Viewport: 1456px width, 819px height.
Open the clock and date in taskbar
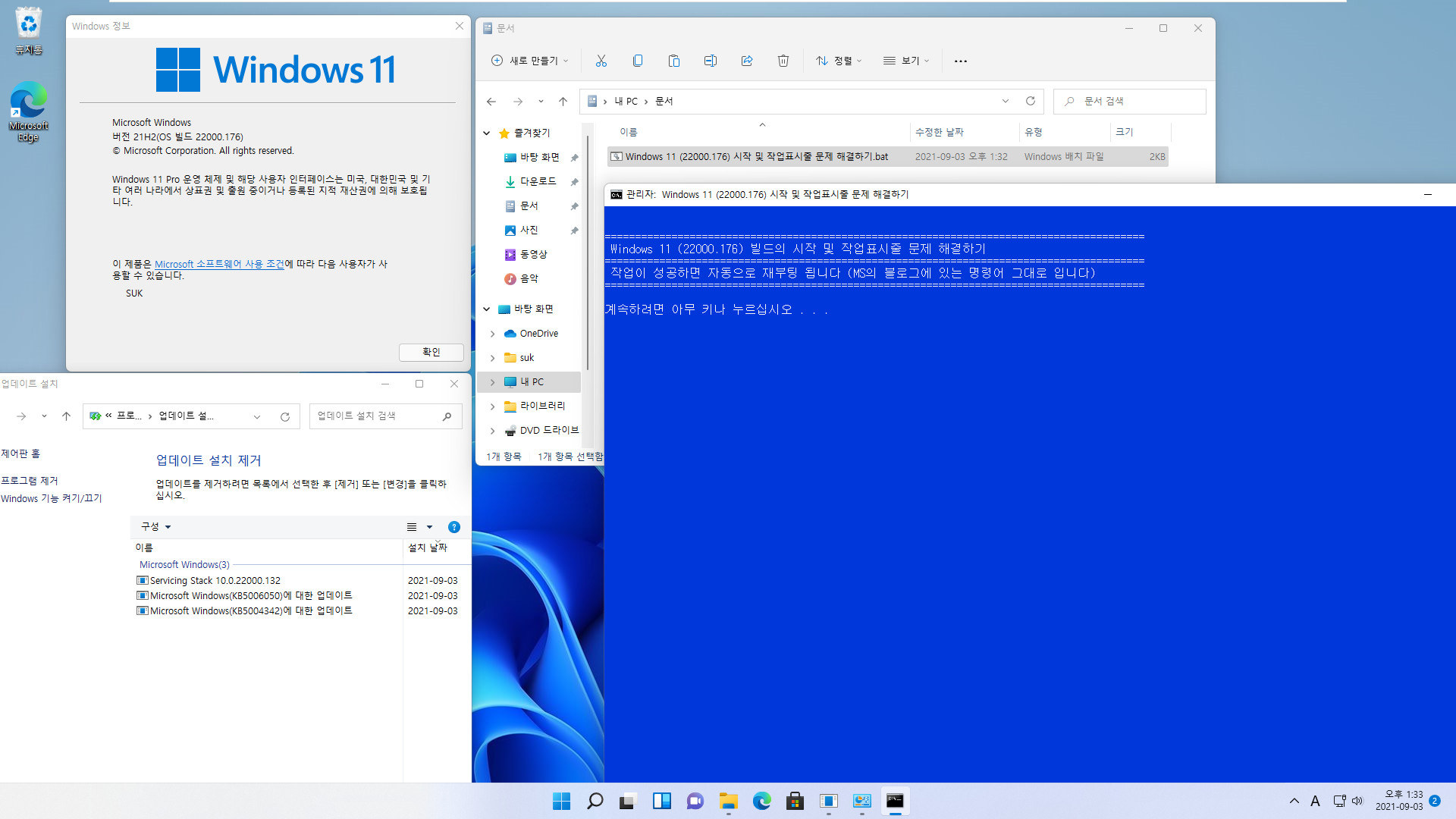(1399, 801)
